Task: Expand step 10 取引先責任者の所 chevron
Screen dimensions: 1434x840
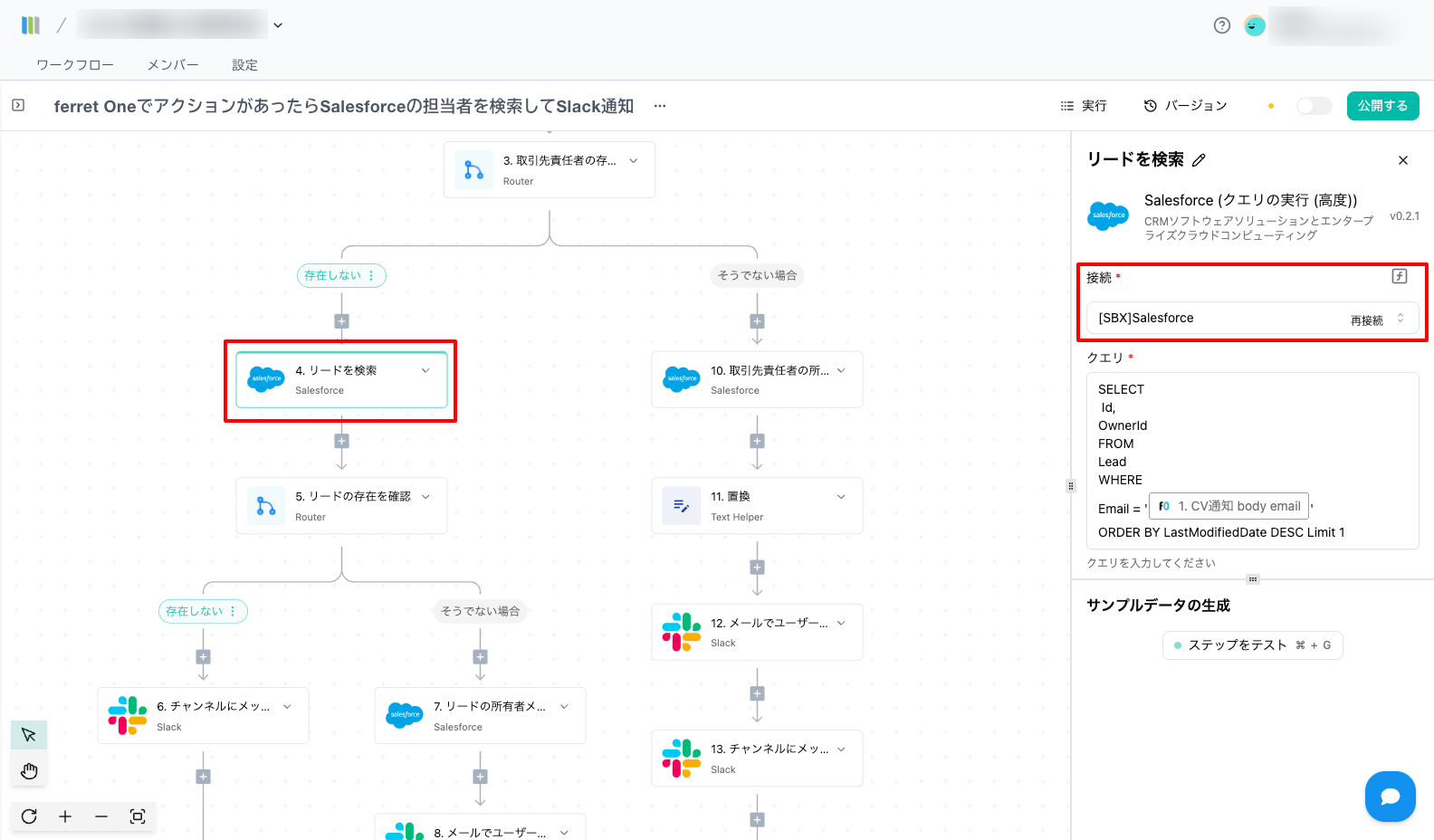Action: point(841,370)
